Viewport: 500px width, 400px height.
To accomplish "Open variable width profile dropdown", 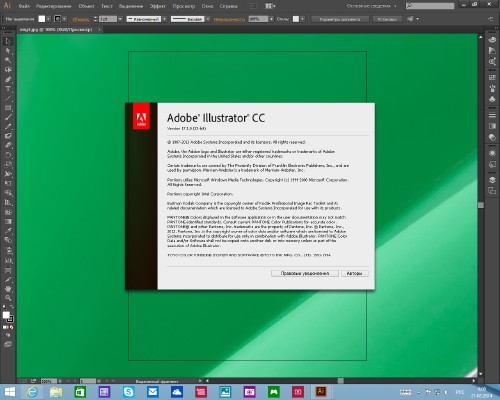I will pyautogui.click(x=164, y=19).
